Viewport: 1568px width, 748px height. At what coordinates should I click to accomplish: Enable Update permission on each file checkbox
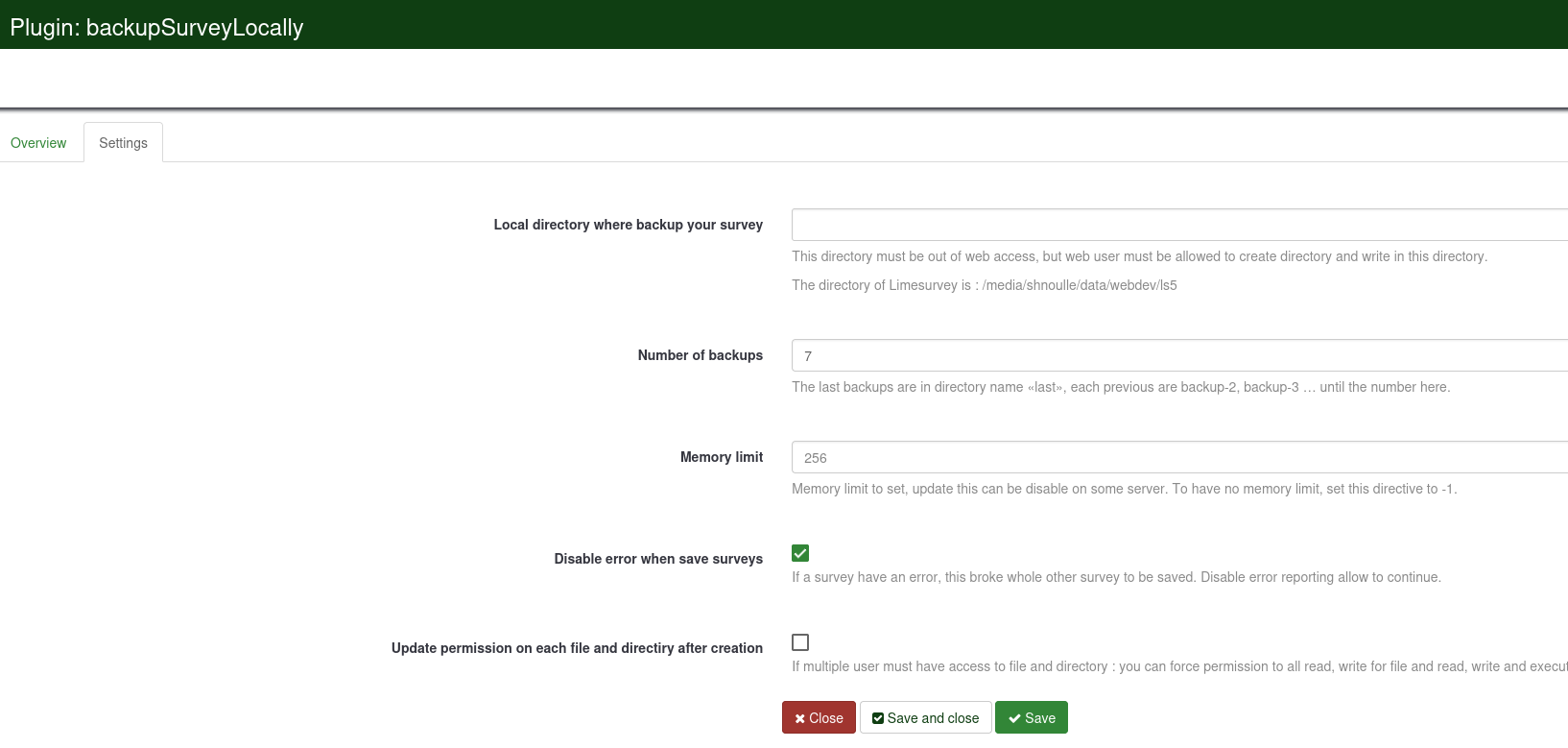[x=800, y=642]
